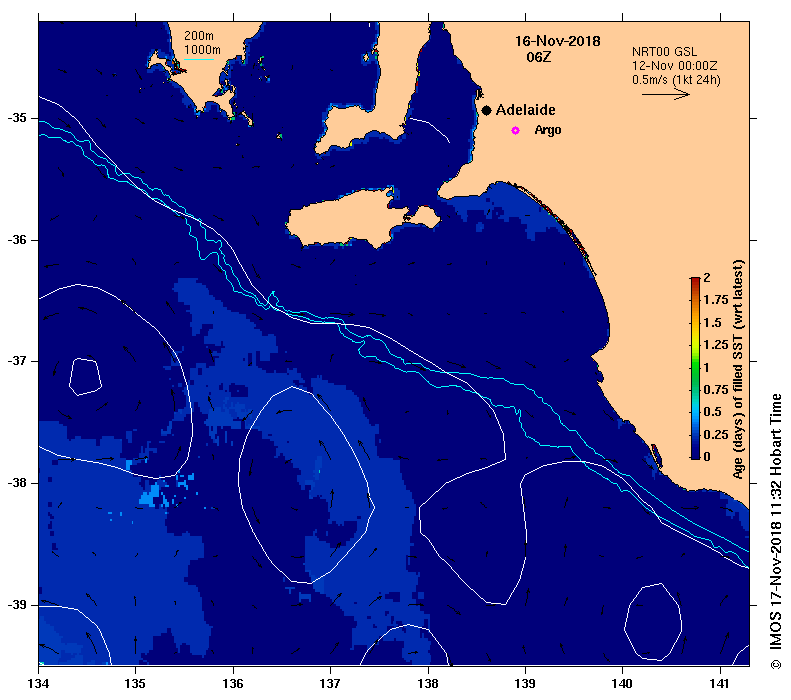Click color bar value "1.25"
The height and width of the screenshot is (700, 791).
point(716,345)
